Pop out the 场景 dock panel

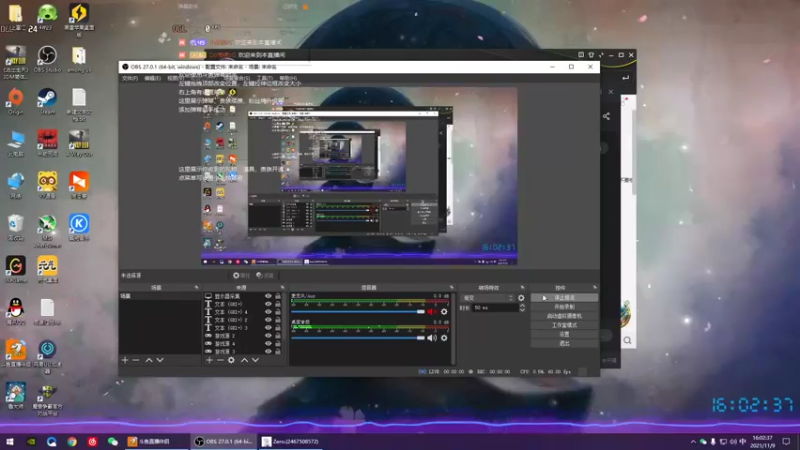pos(196,288)
